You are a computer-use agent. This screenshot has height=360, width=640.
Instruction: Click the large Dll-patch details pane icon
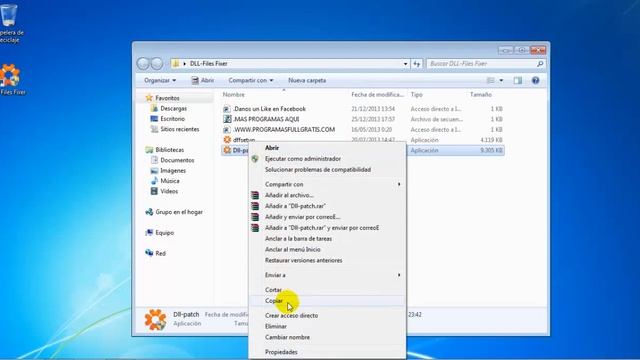coord(155,319)
